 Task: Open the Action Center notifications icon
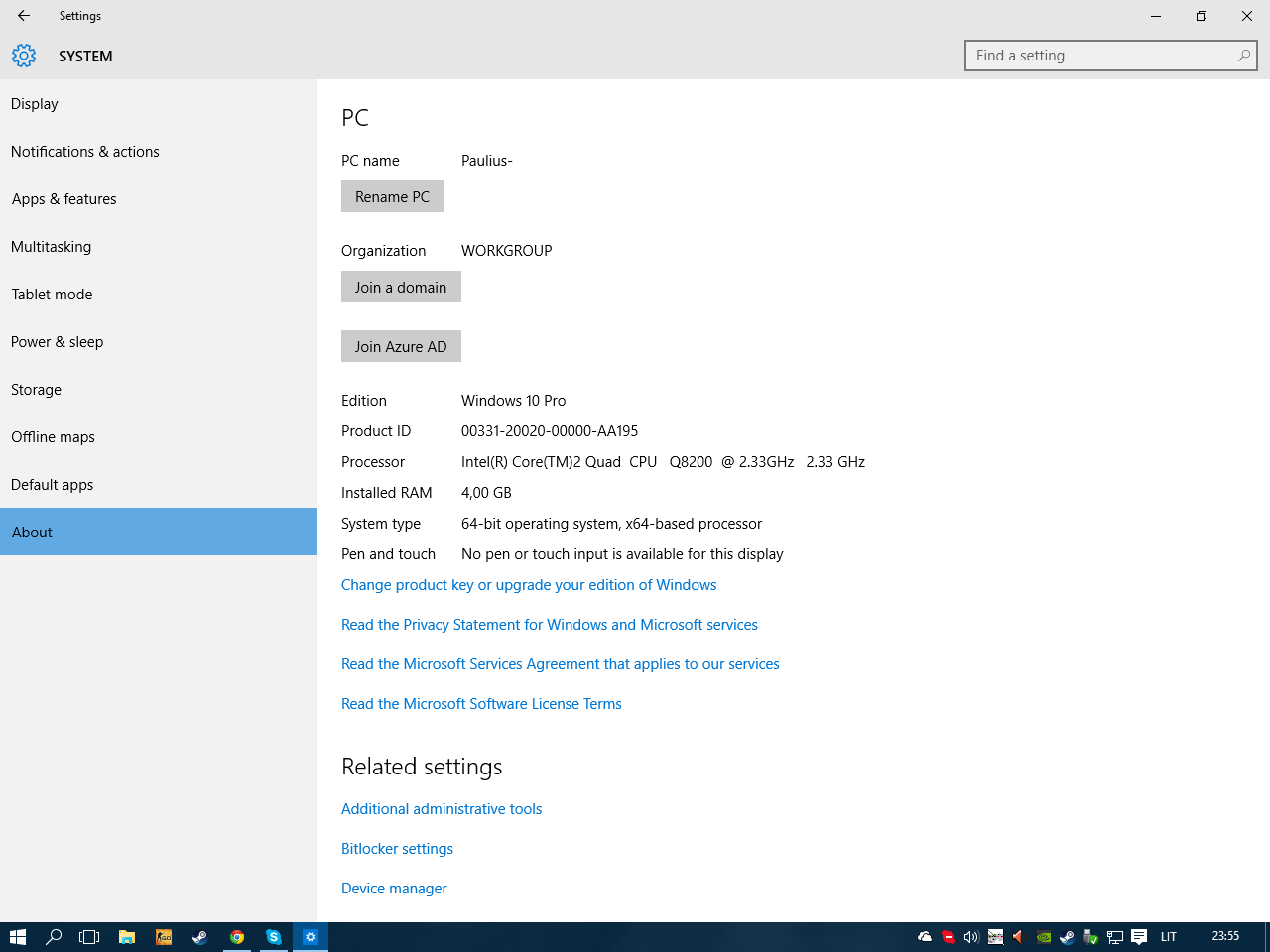tap(1139, 937)
